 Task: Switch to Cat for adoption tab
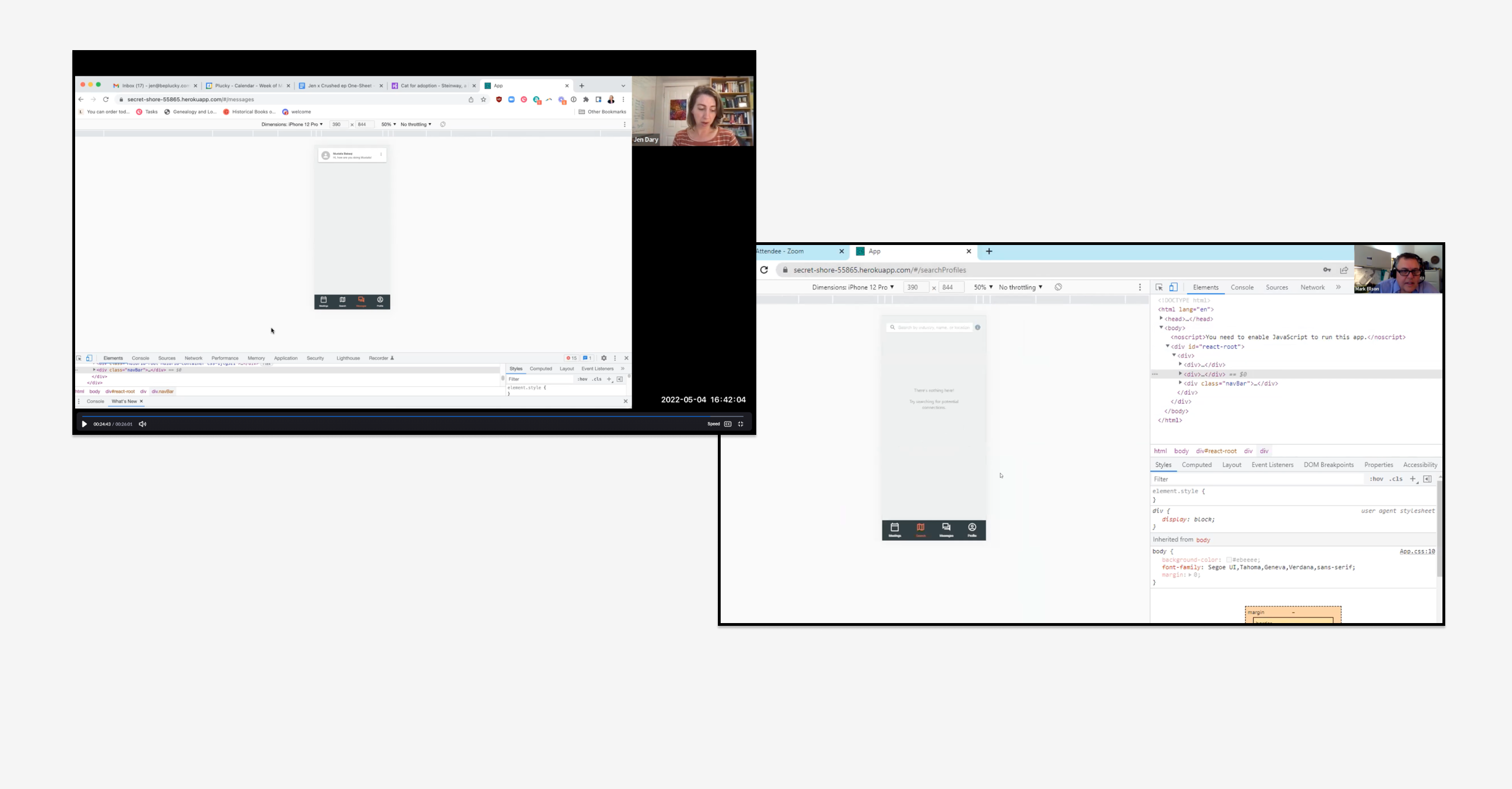[433, 86]
